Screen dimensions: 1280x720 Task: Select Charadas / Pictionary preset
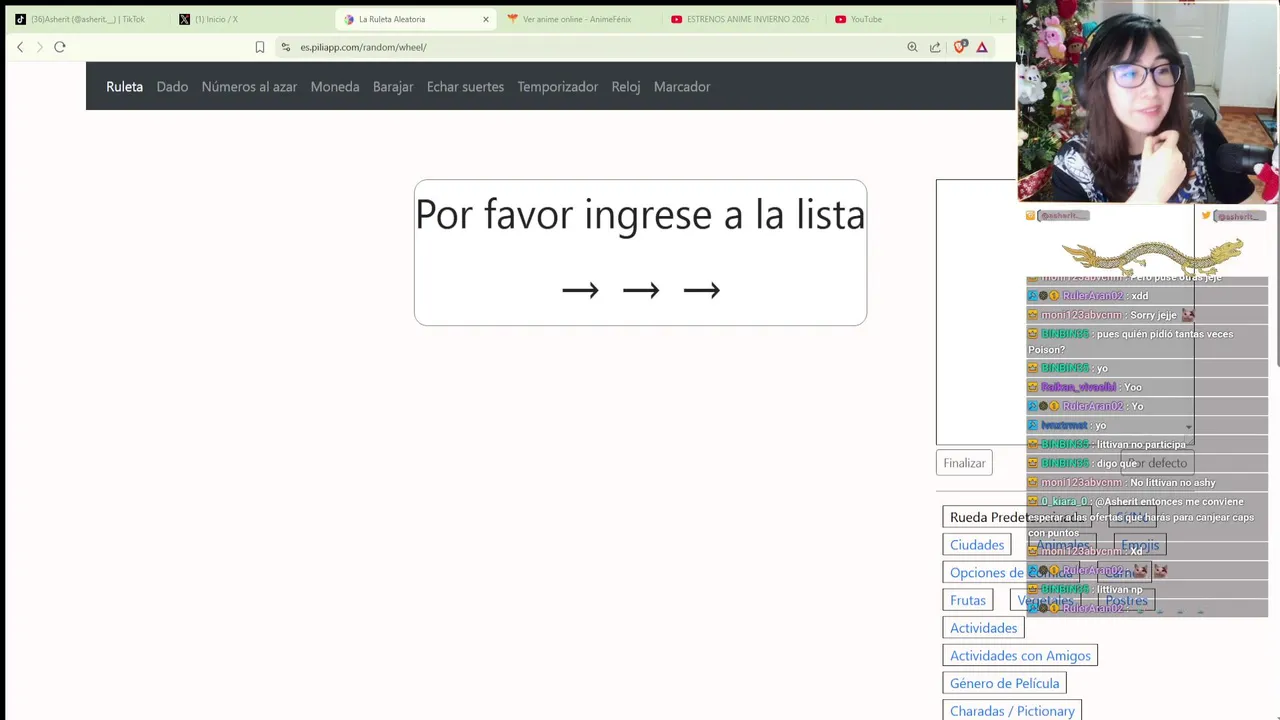click(x=1012, y=711)
